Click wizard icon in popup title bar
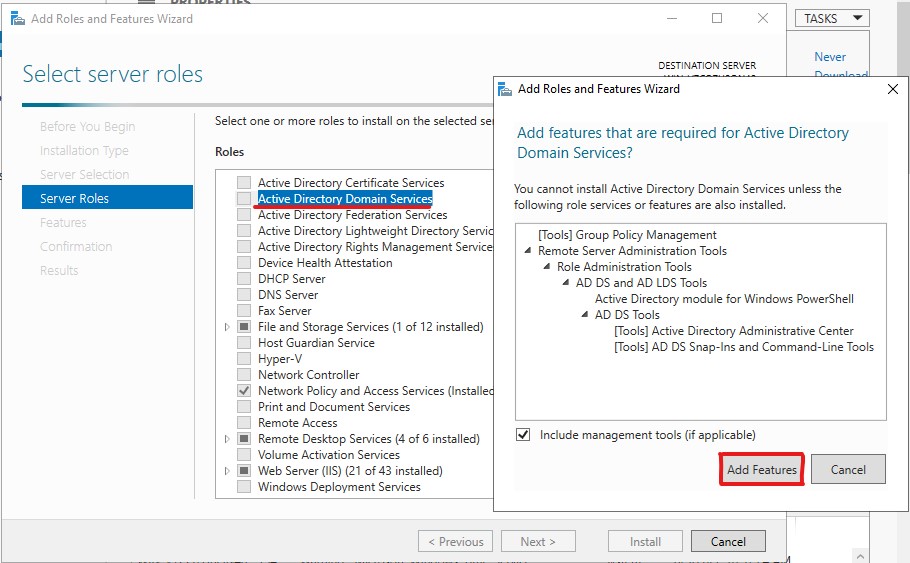 pyautogui.click(x=504, y=89)
